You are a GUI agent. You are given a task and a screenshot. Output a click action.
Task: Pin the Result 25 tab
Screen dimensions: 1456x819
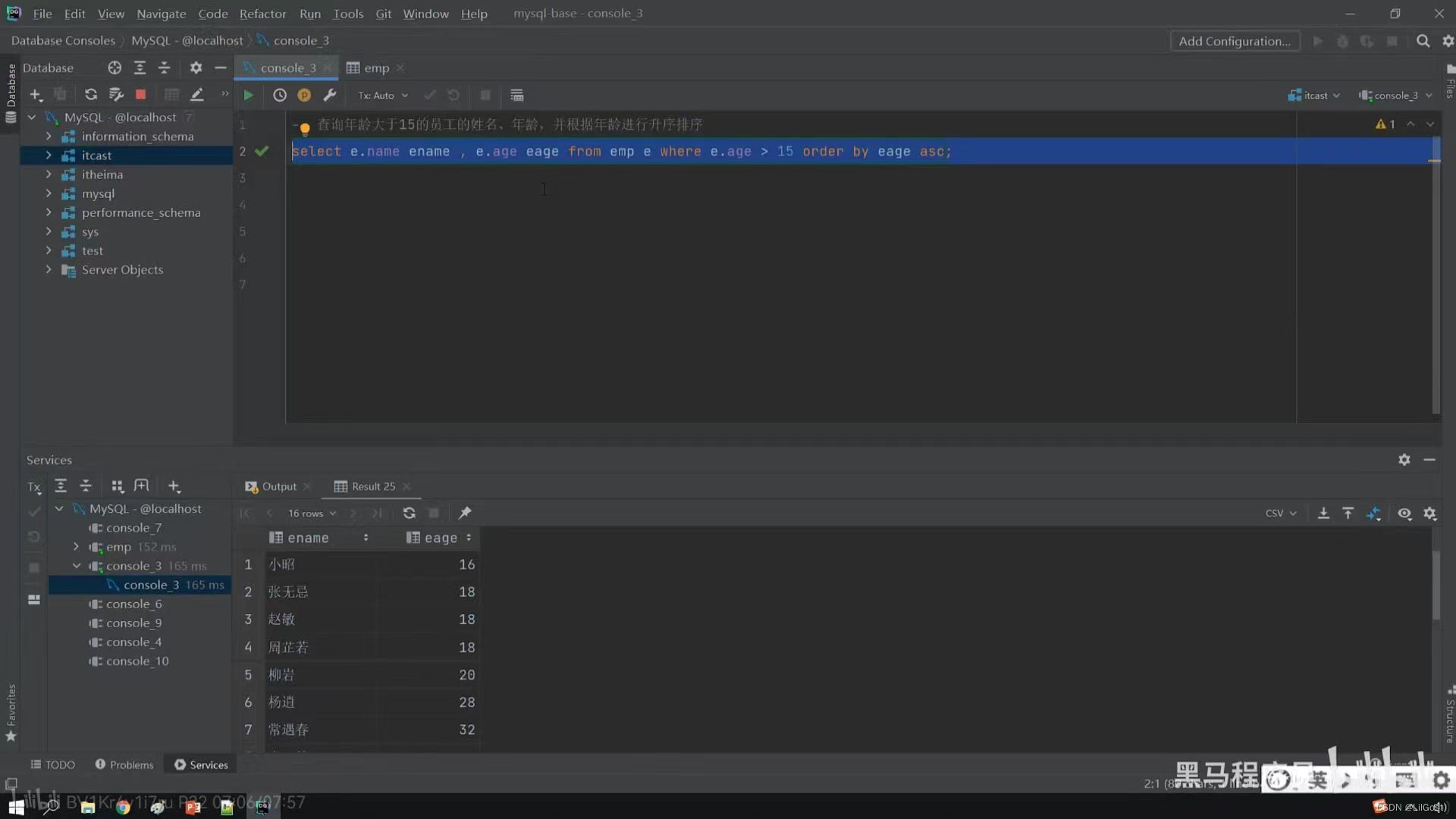click(465, 513)
